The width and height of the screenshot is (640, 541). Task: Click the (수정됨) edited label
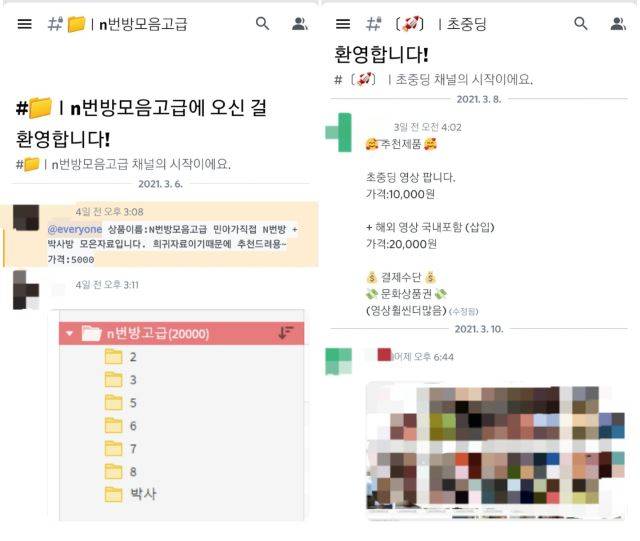463,312
